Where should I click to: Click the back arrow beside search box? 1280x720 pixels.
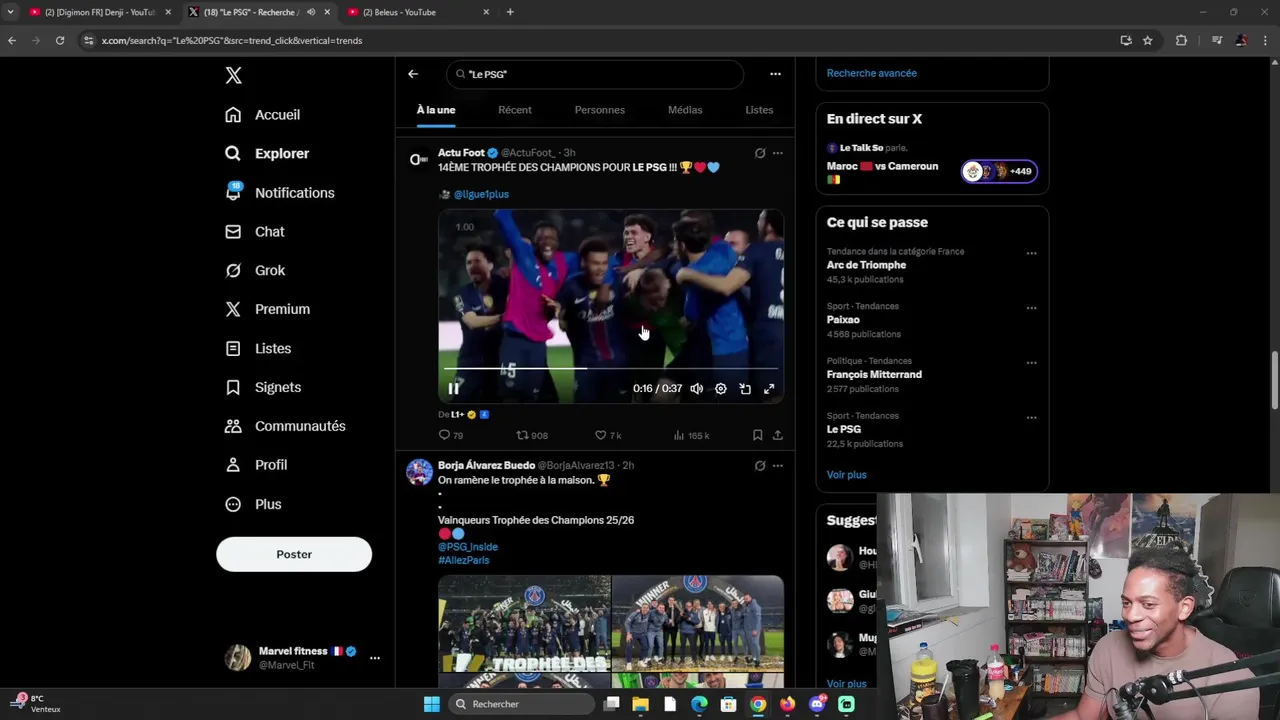click(x=413, y=74)
